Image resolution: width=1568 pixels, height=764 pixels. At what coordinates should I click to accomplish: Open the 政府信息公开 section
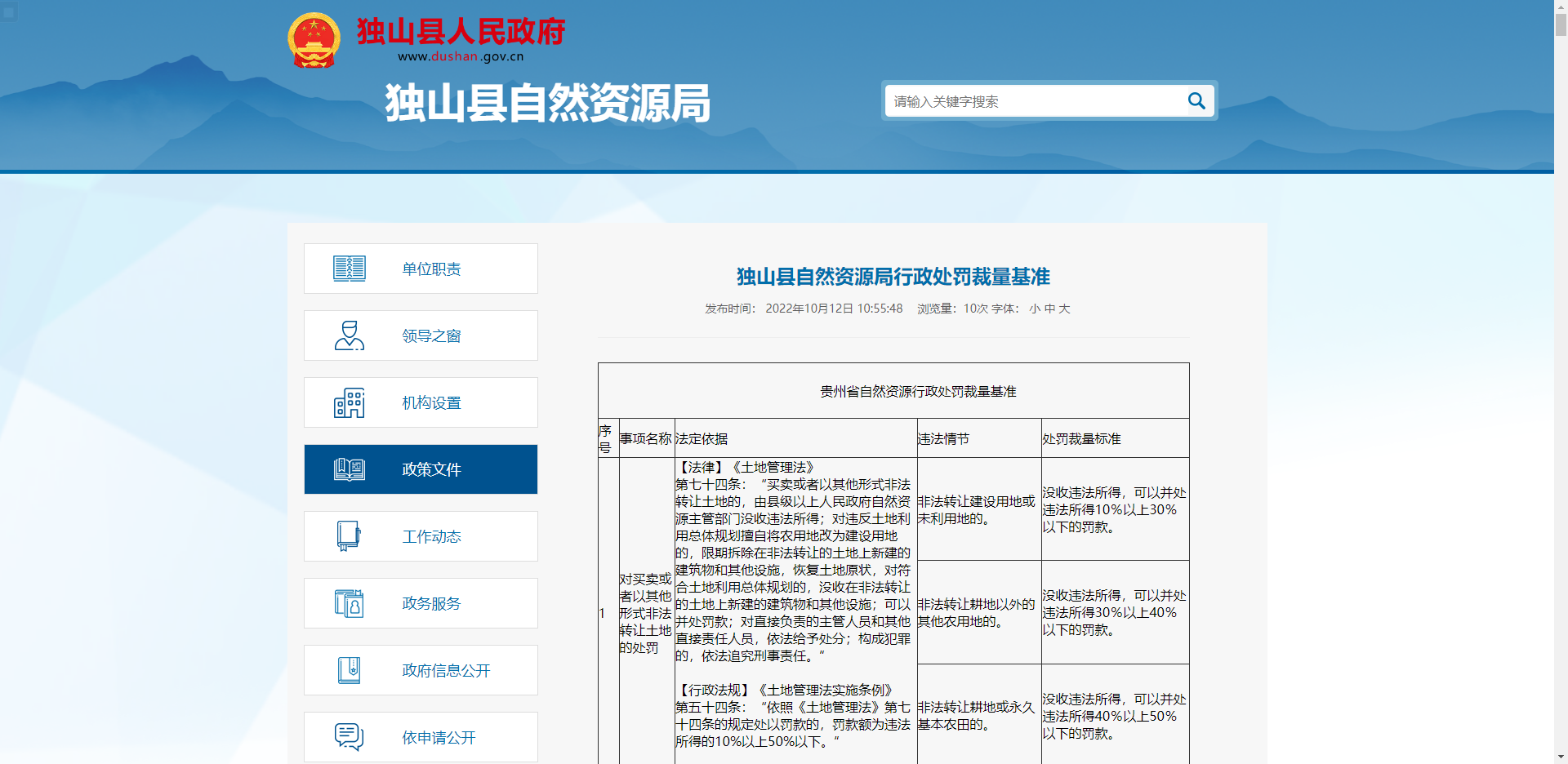coord(446,671)
